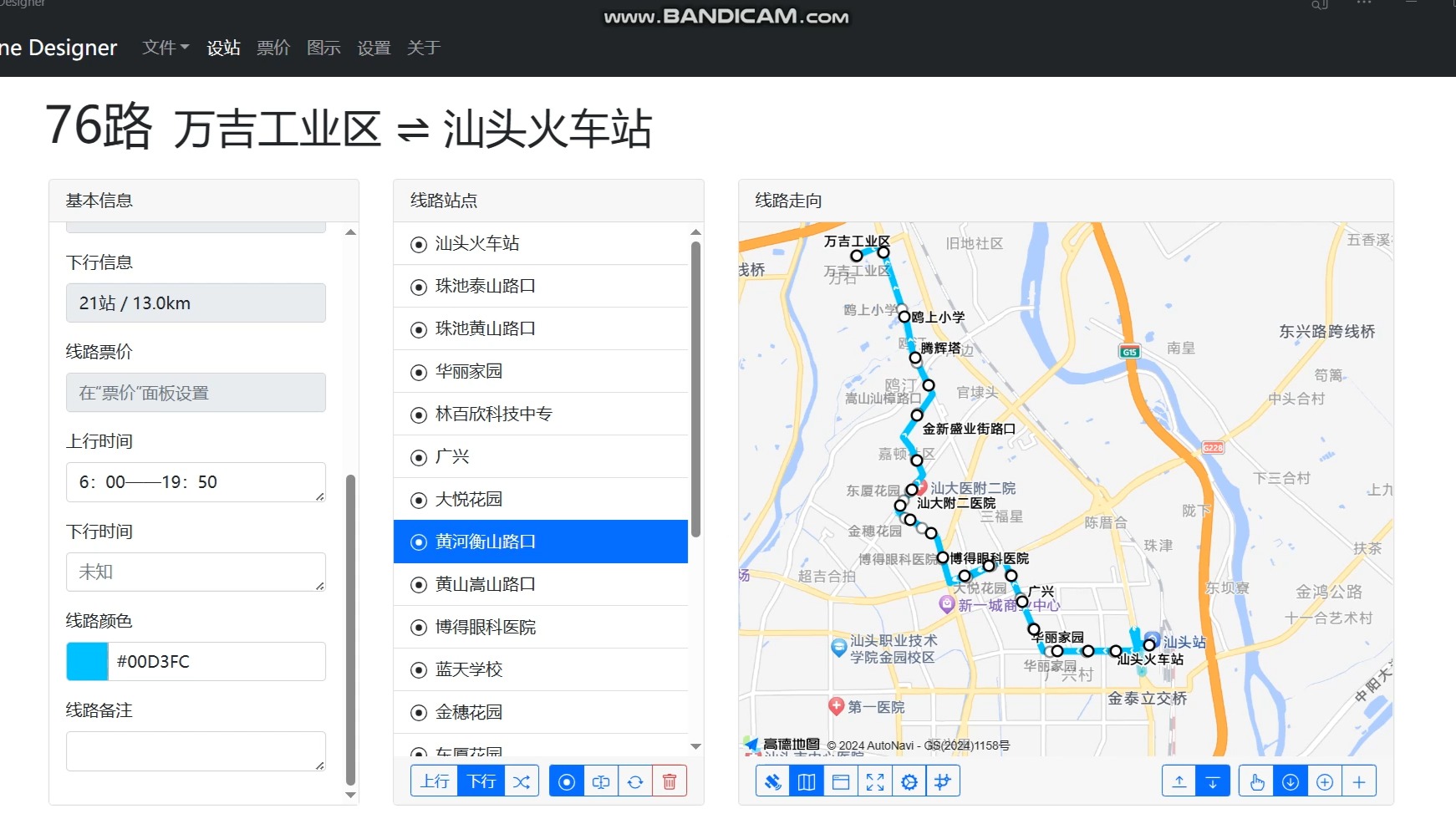
Task: Open the 文件 dropdown menu
Action: click(x=164, y=48)
